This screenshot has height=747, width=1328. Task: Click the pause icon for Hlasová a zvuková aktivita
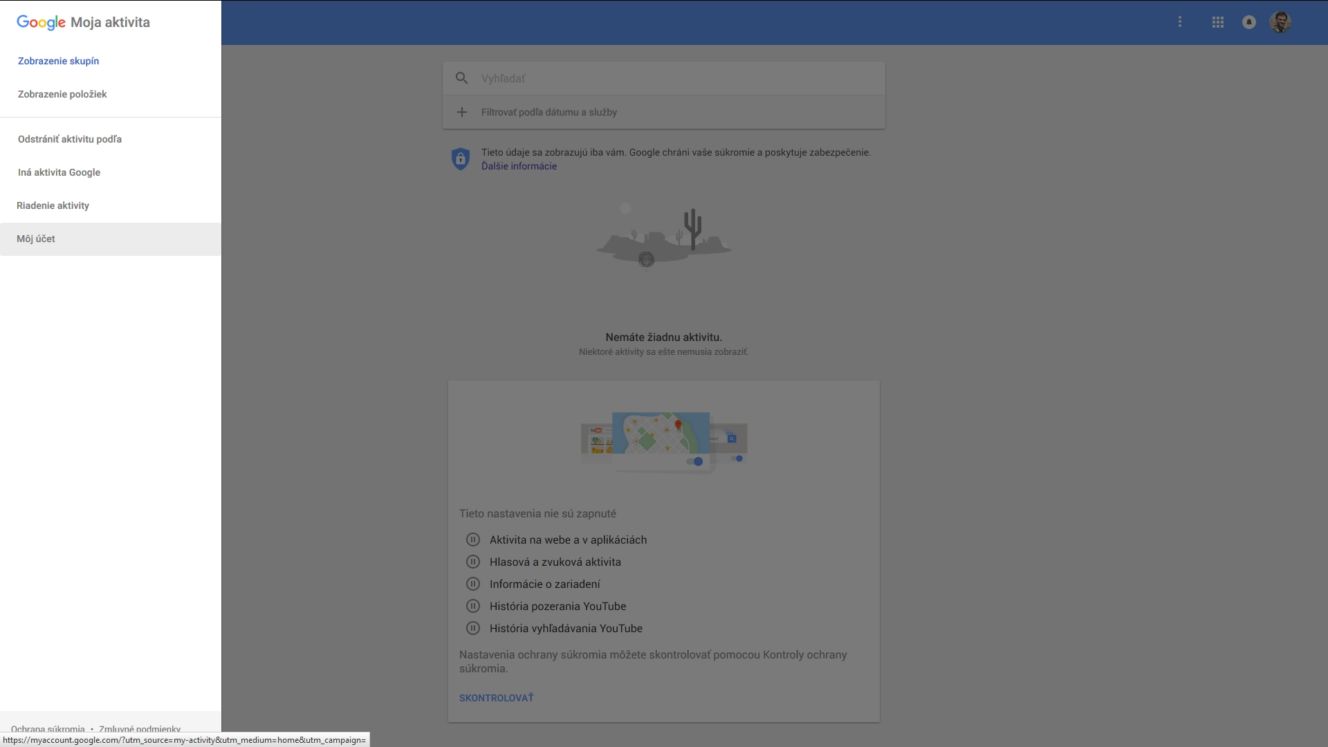click(x=473, y=562)
